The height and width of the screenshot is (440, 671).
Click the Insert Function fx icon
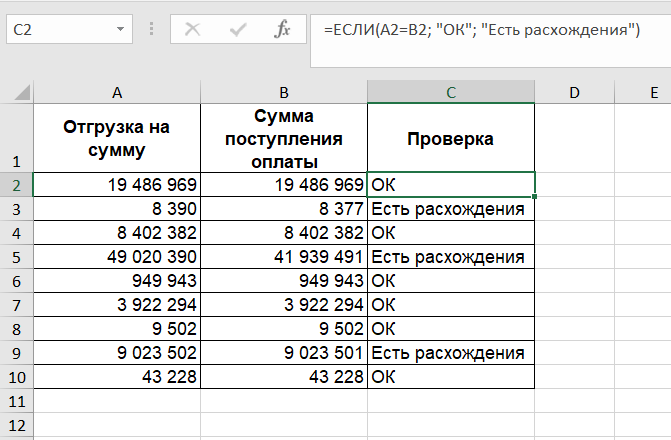coord(282,30)
